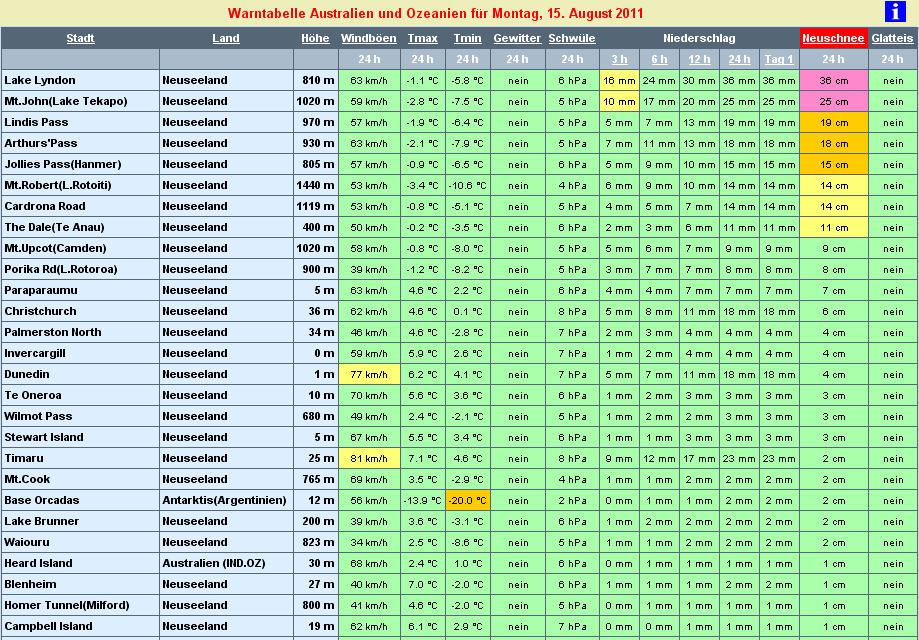Click the Mt.John(Lake Tekapo) city cell
Viewport: 919px width, 640px height.
click(x=80, y=101)
